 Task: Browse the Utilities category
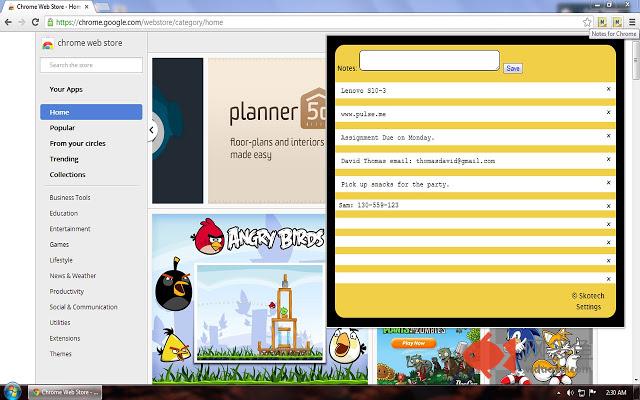tap(60, 322)
